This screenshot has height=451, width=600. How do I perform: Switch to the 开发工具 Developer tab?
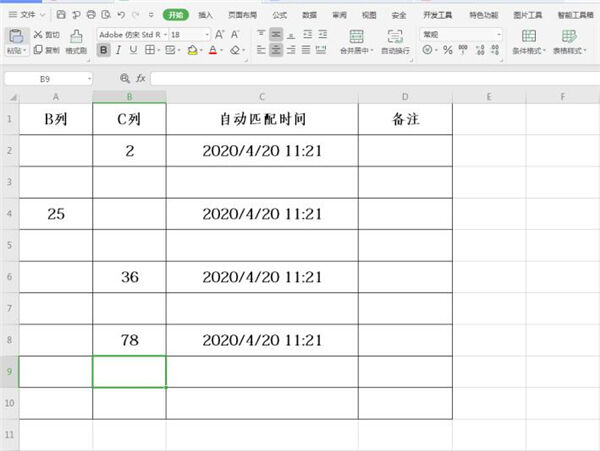pos(437,15)
